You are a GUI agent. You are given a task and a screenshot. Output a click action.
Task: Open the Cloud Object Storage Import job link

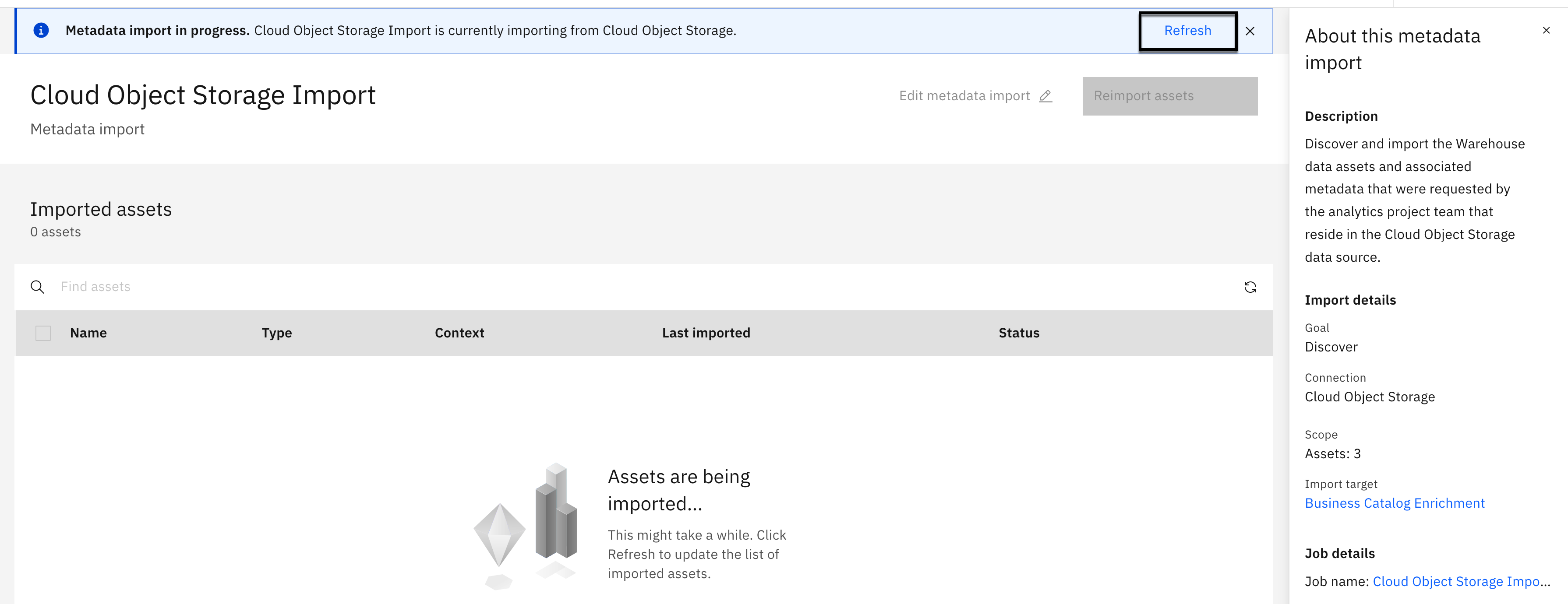pos(1455,582)
